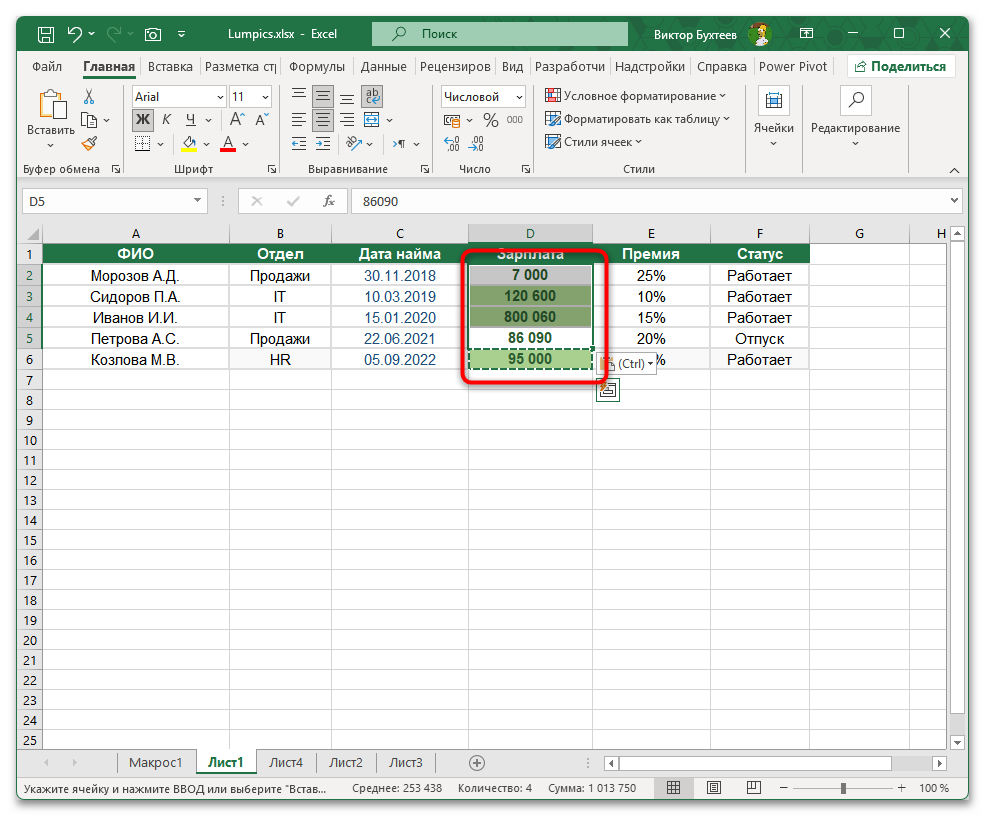Click the Поделиться share button
This screenshot has width=985, height=816.
(901, 67)
